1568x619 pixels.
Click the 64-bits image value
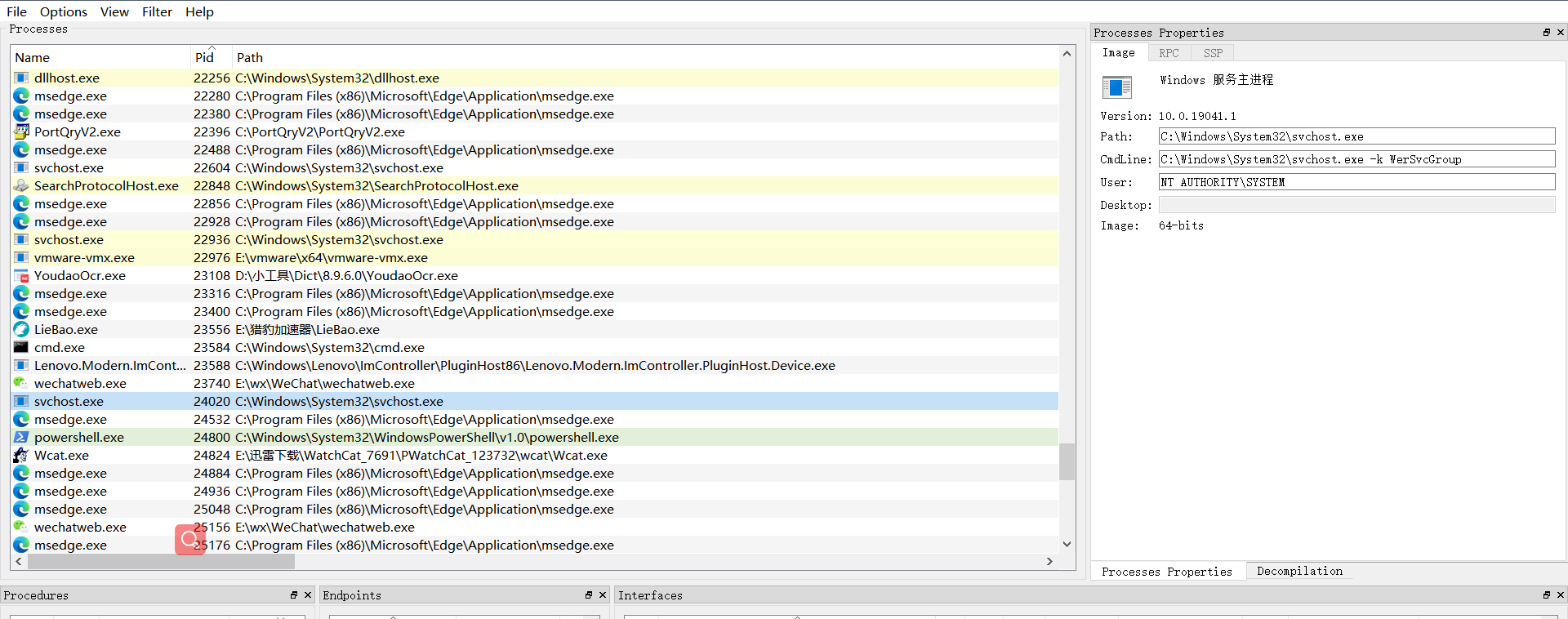pyautogui.click(x=1181, y=225)
